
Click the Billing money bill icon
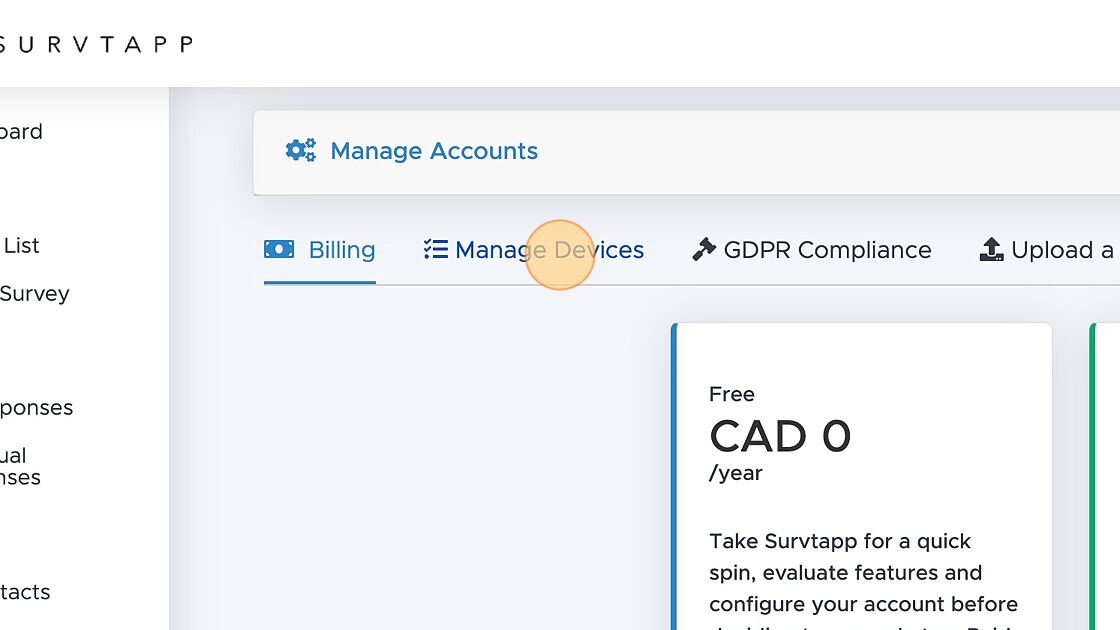[279, 249]
